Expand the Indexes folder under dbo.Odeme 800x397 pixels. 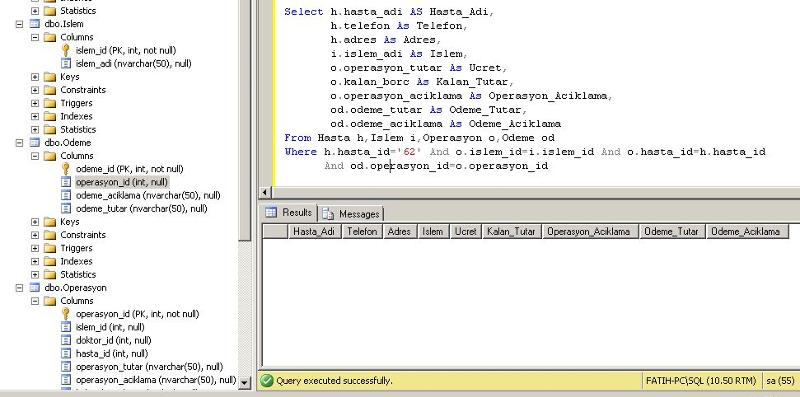point(35,261)
